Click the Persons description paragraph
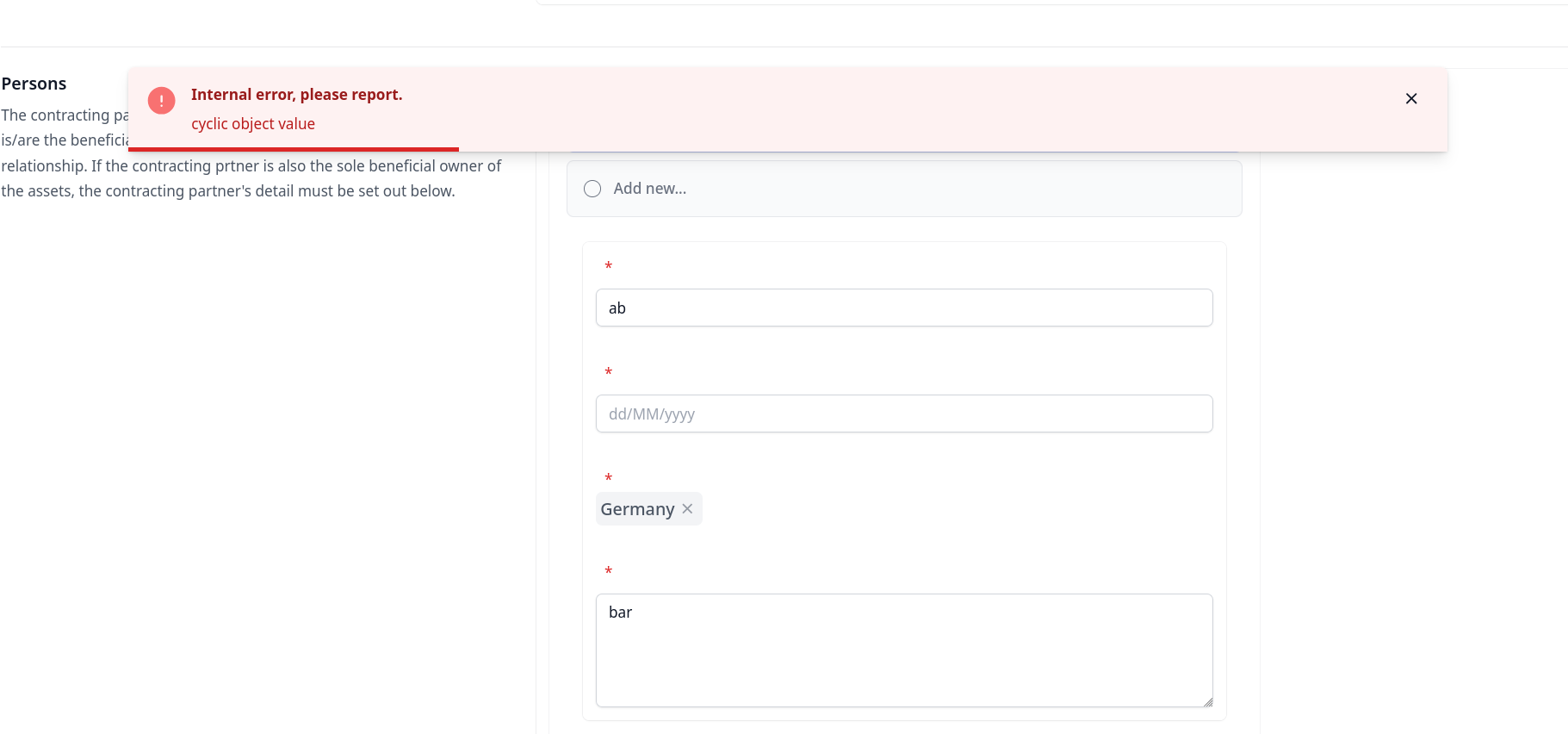Viewport: 1568px width, 734px height. (x=250, y=178)
